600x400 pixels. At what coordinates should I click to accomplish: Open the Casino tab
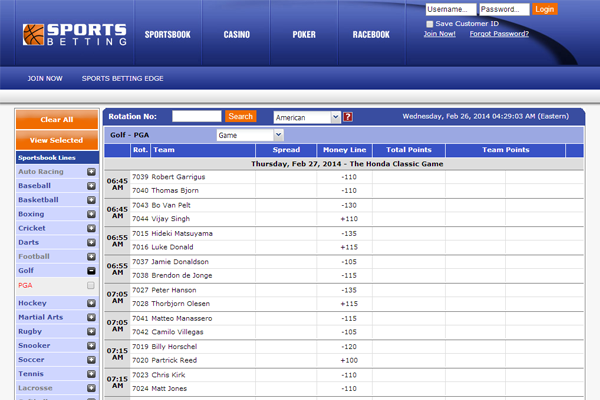pos(236,35)
